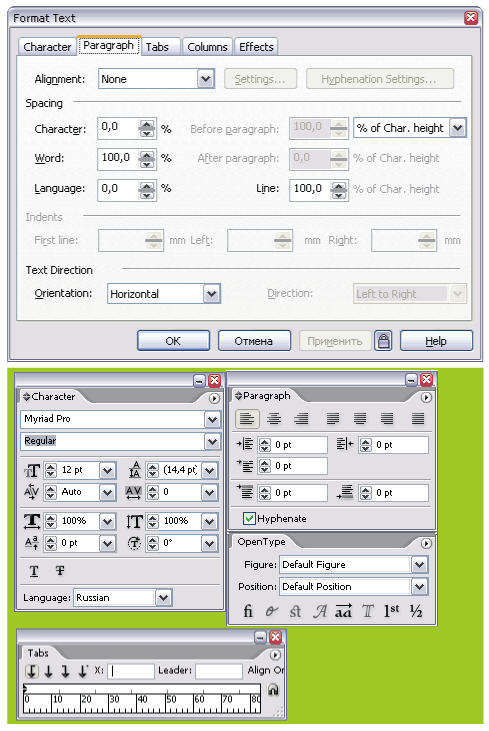Switch to the Character tab
Image resolution: width=489 pixels, height=731 pixels.
(47, 47)
